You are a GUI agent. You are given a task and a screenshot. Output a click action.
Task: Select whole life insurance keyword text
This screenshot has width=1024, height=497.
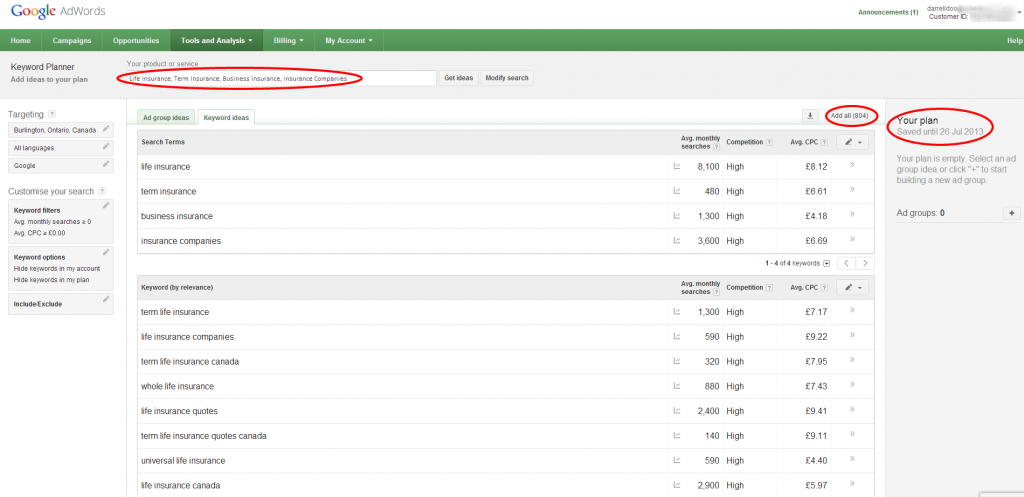coord(178,387)
